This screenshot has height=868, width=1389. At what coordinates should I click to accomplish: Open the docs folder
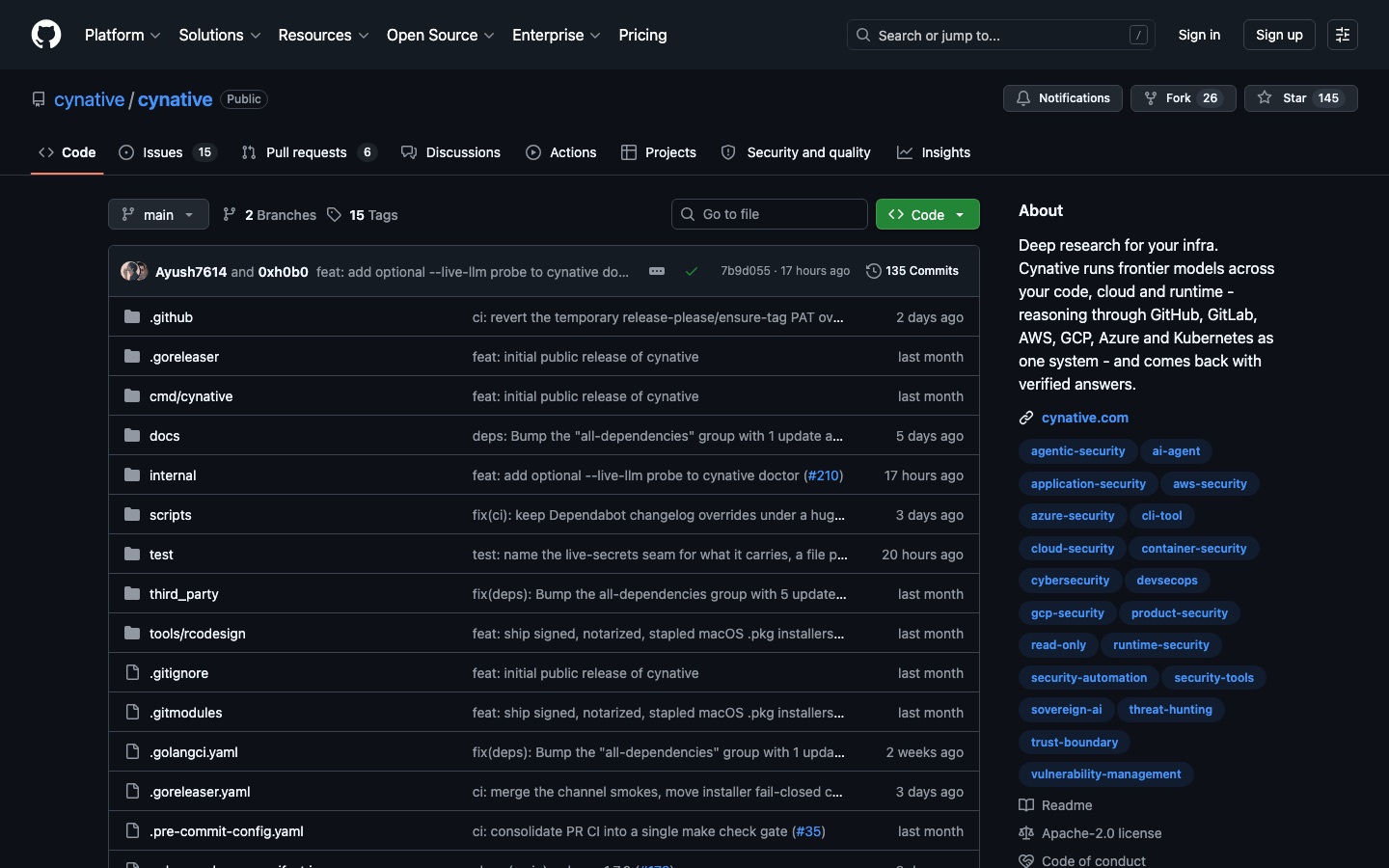pos(164,436)
